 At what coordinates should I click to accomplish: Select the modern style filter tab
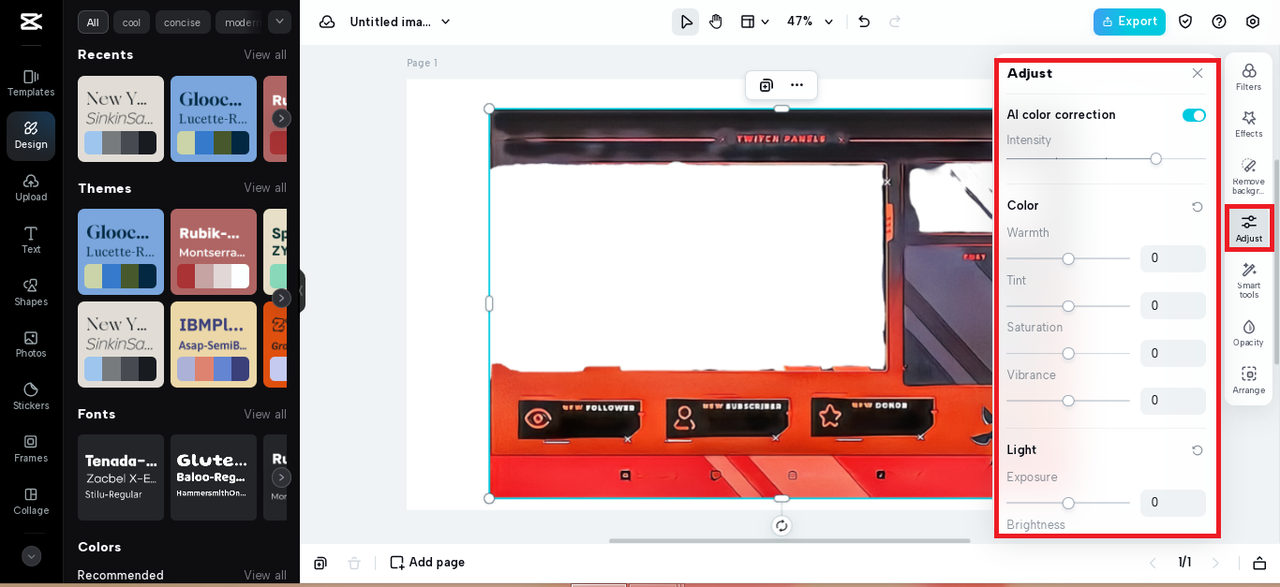click(239, 22)
